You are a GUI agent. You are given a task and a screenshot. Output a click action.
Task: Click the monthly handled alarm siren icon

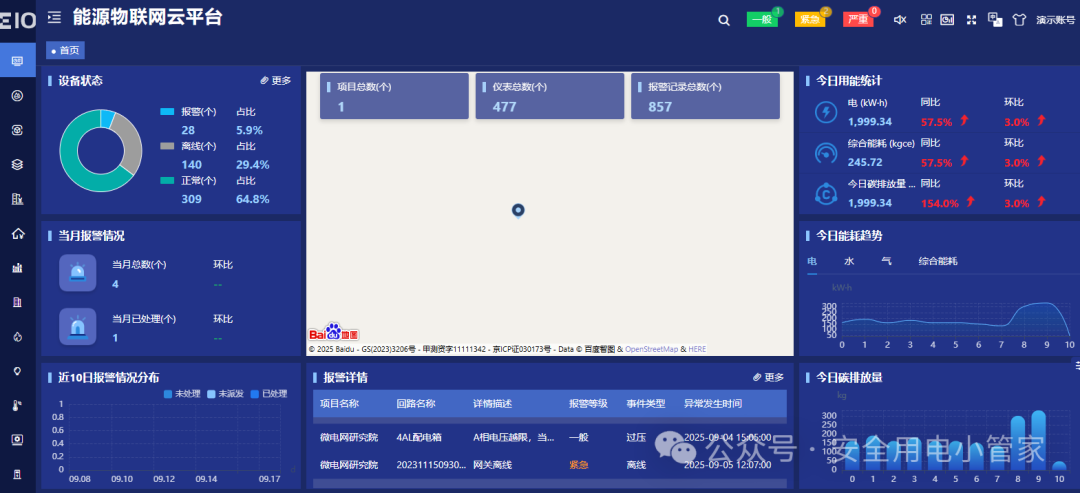click(77, 326)
